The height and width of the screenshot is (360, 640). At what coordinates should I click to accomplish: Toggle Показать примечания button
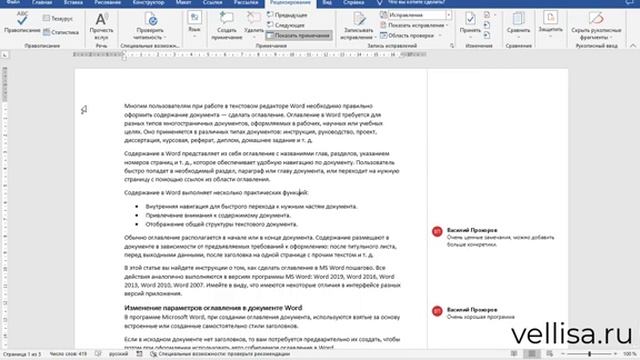pos(299,36)
